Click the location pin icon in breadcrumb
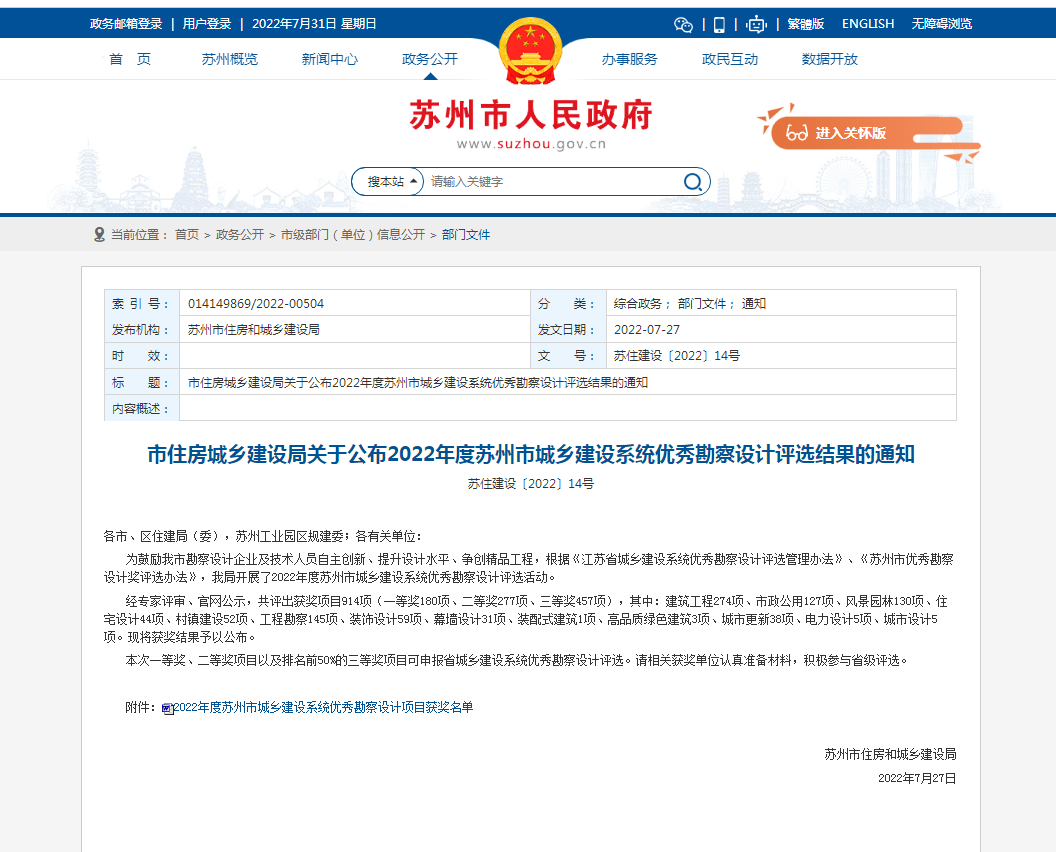 (x=99, y=235)
